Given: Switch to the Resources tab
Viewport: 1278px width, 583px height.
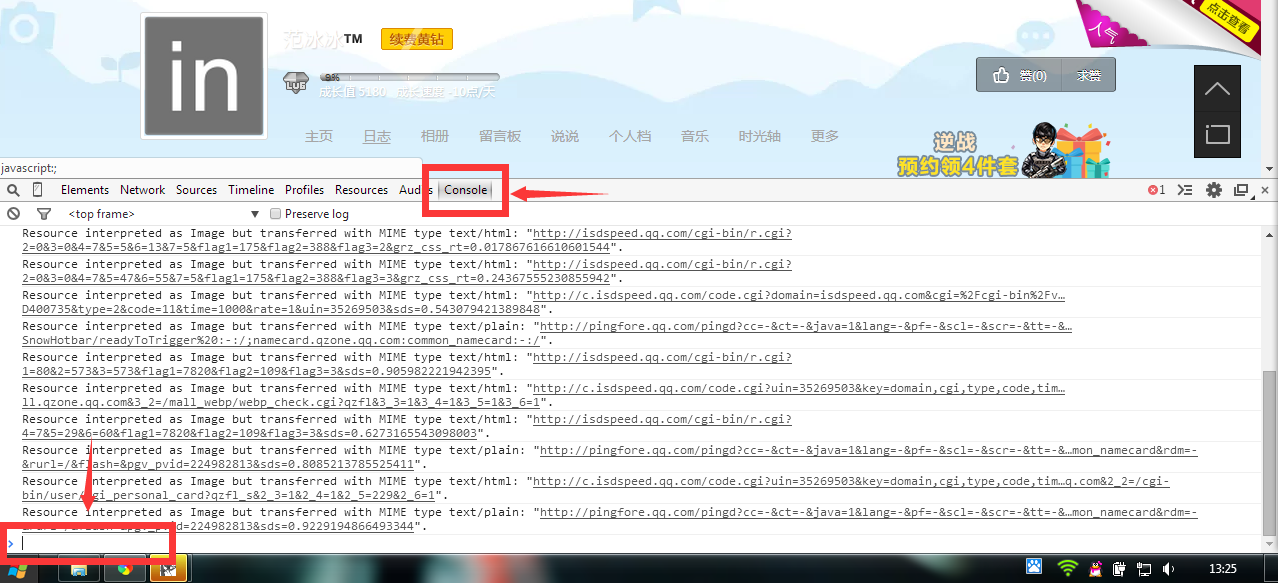Looking at the screenshot, I should click(361, 190).
